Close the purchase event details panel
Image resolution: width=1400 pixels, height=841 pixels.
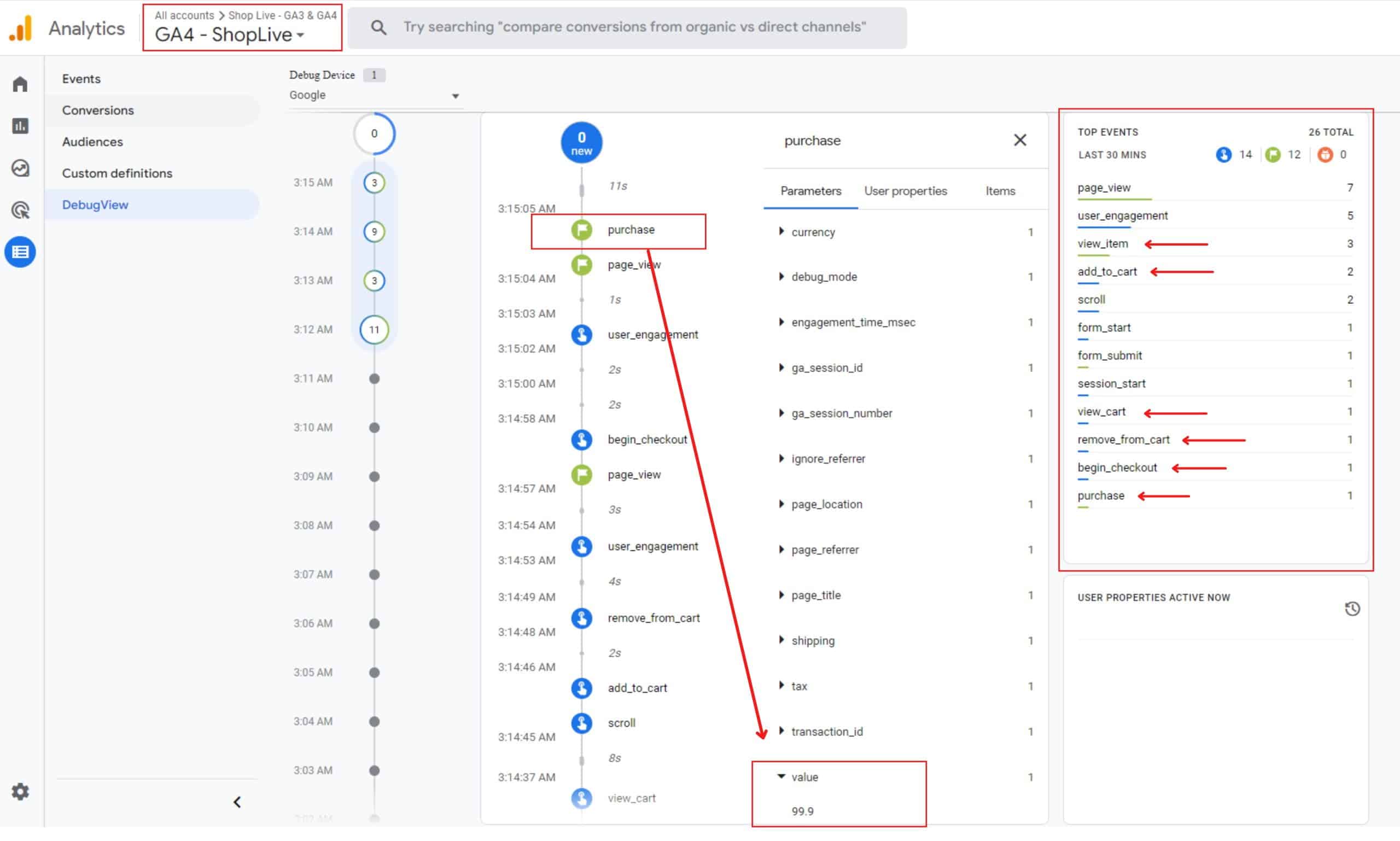(x=1020, y=140)
